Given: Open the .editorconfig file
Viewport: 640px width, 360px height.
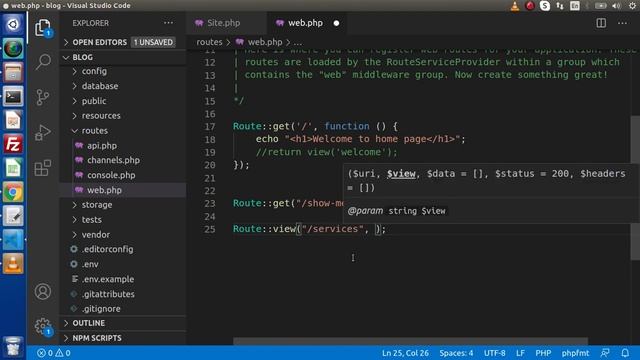Looking at the screenshot, I should (x=107, y=249).
